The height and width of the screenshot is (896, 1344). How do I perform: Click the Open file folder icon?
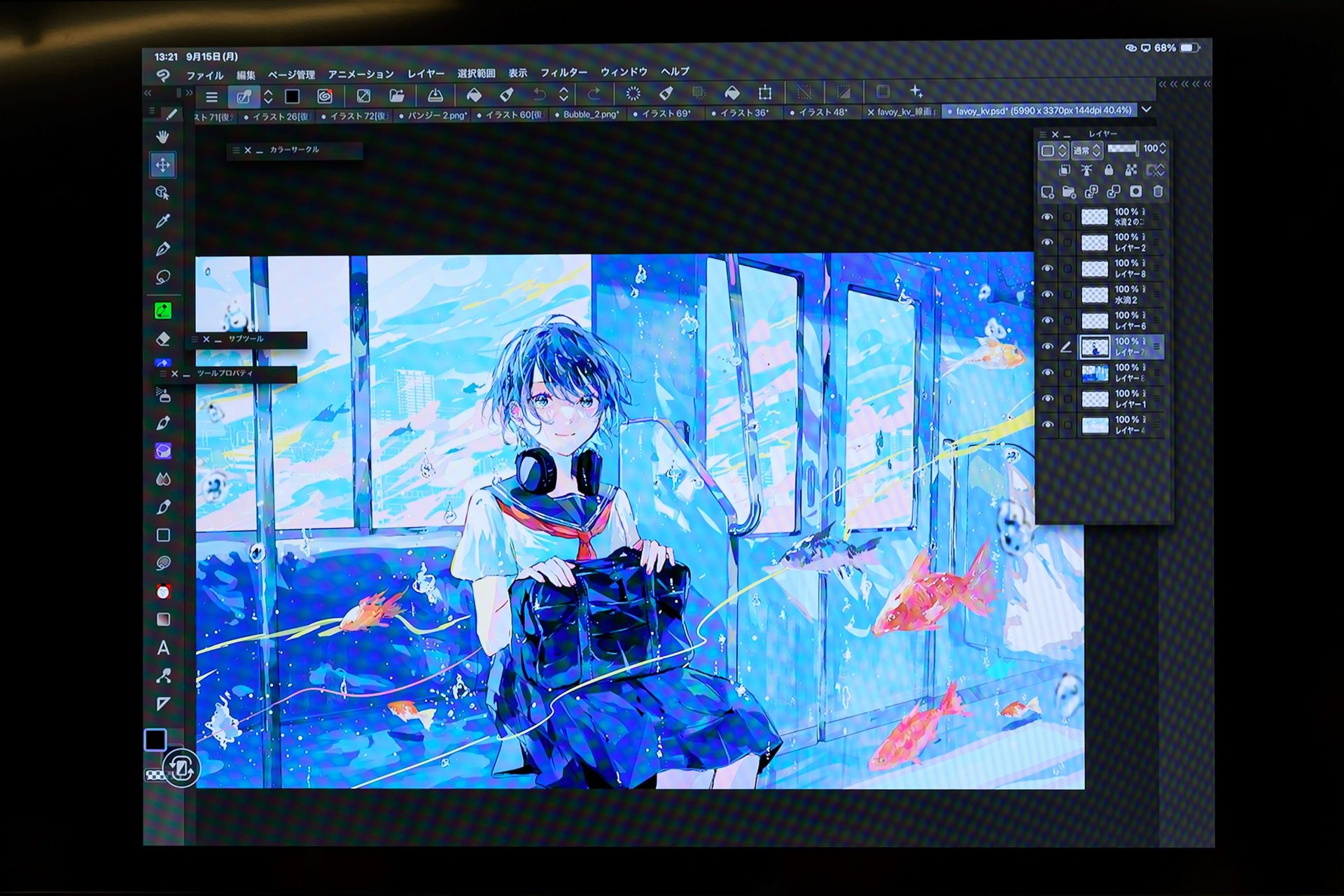click(397, 95)
